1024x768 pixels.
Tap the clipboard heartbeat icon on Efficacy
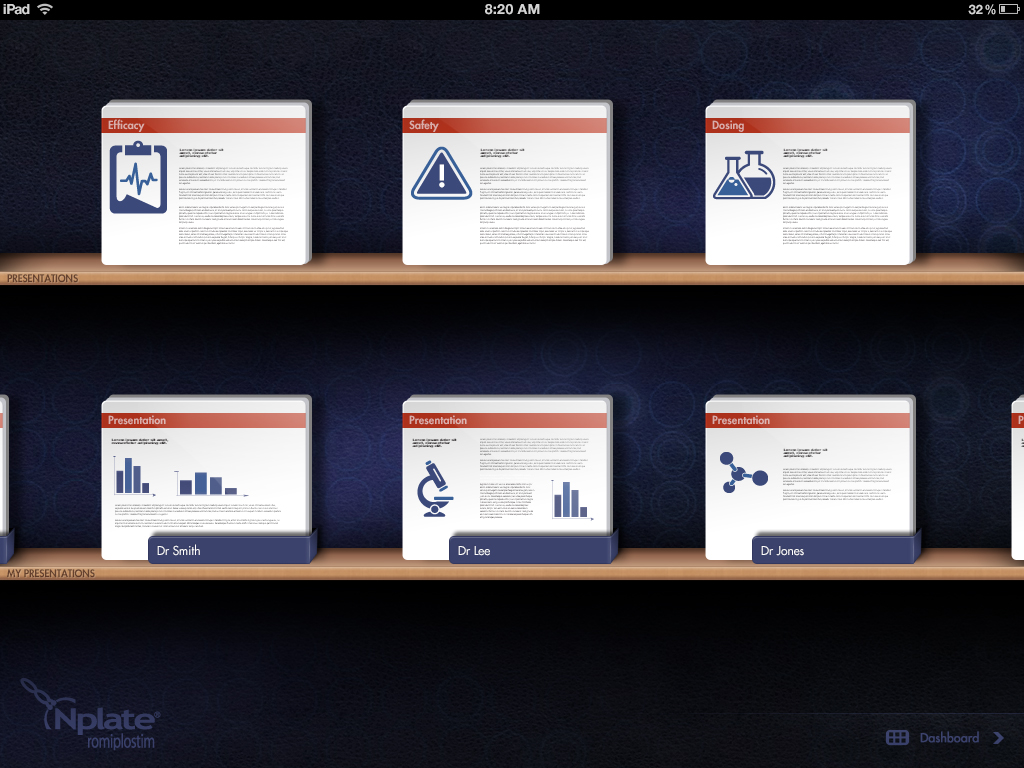tap(138, 178)
